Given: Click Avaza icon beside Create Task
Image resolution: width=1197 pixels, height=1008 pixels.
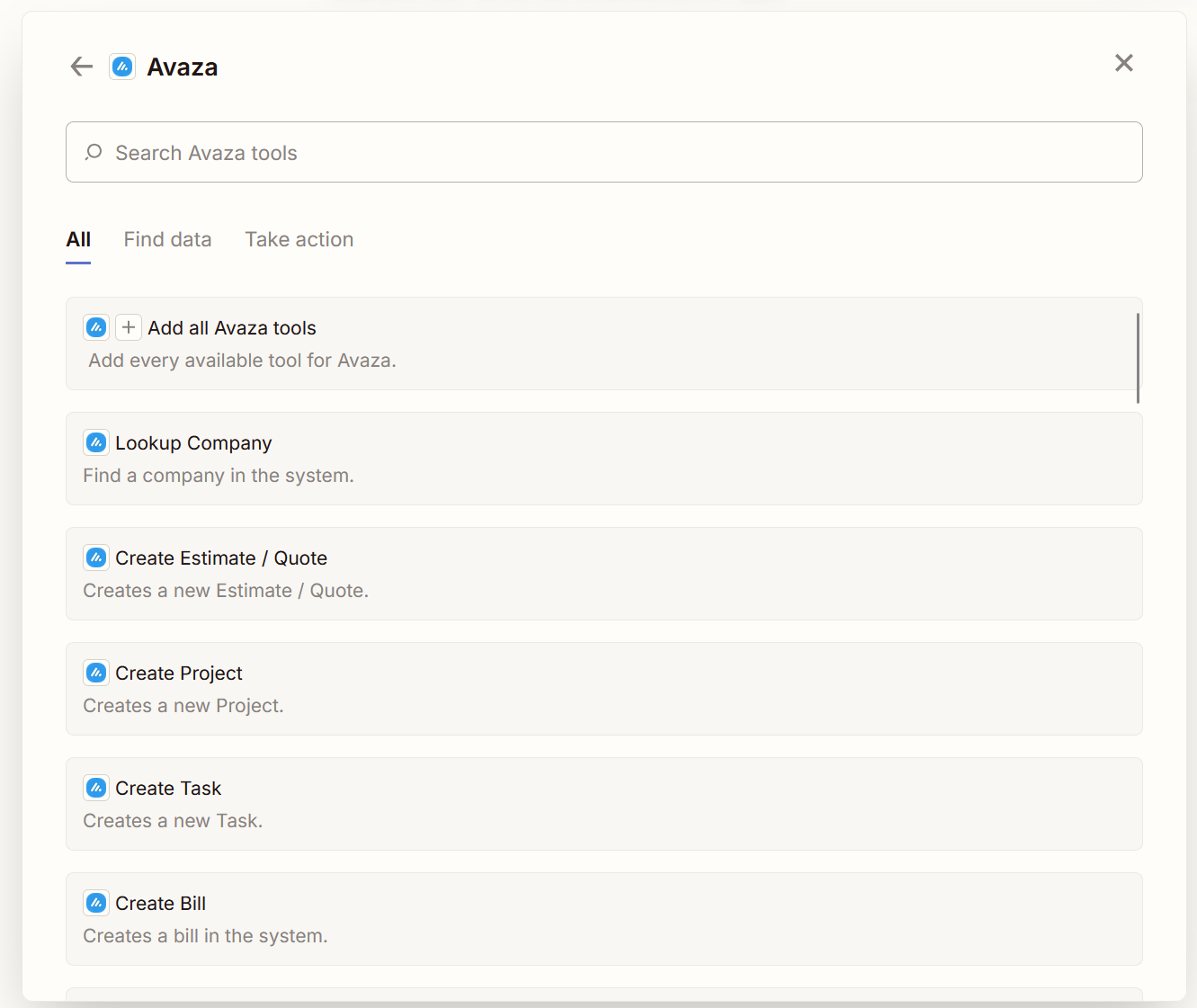Looking at the screenshot, I should pos(96,788).
